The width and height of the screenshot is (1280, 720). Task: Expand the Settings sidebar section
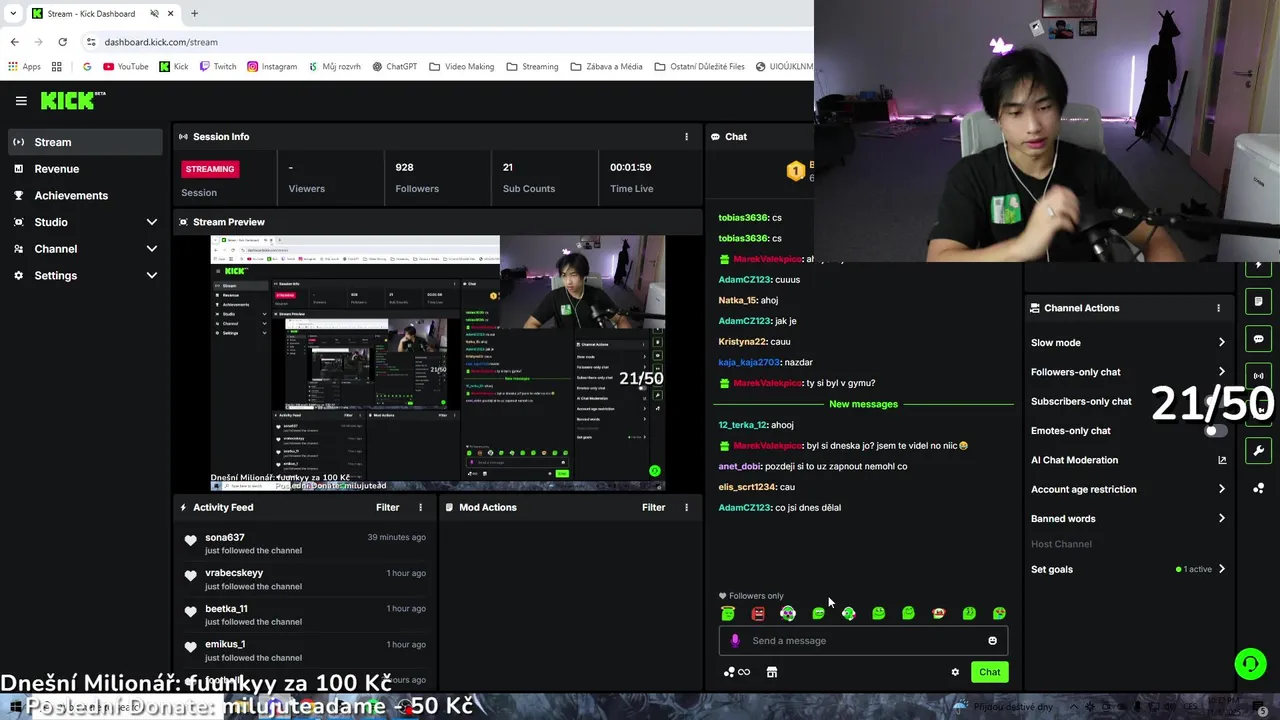(x=152, y=275)
